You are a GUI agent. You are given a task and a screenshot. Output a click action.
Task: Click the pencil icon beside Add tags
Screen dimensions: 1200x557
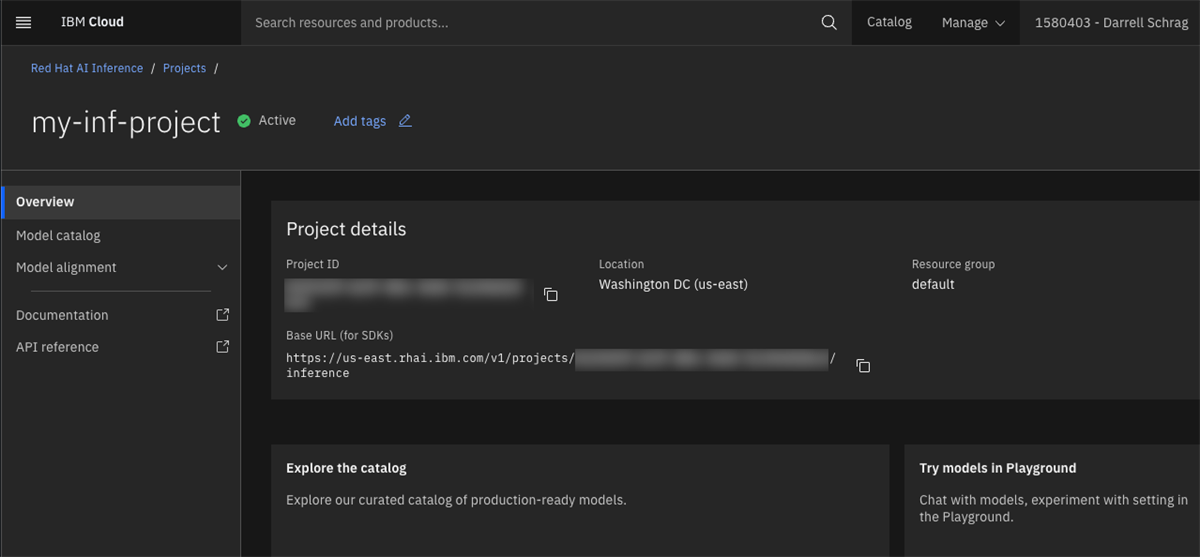click(x=405, y=121)
